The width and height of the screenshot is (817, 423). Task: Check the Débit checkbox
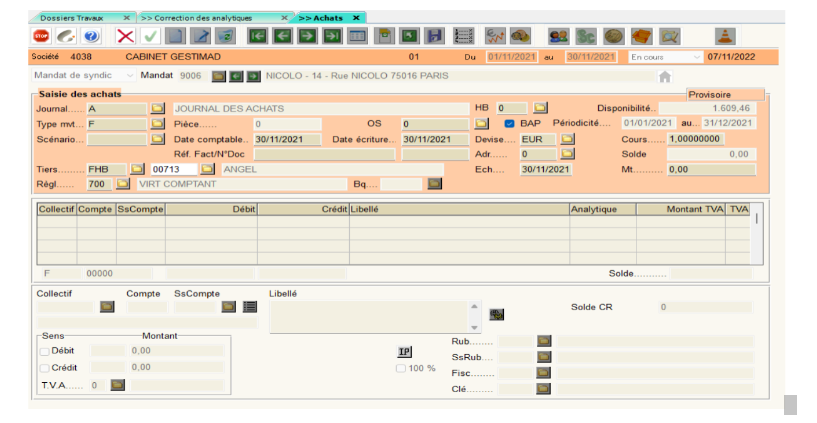(x=43, y=351)
